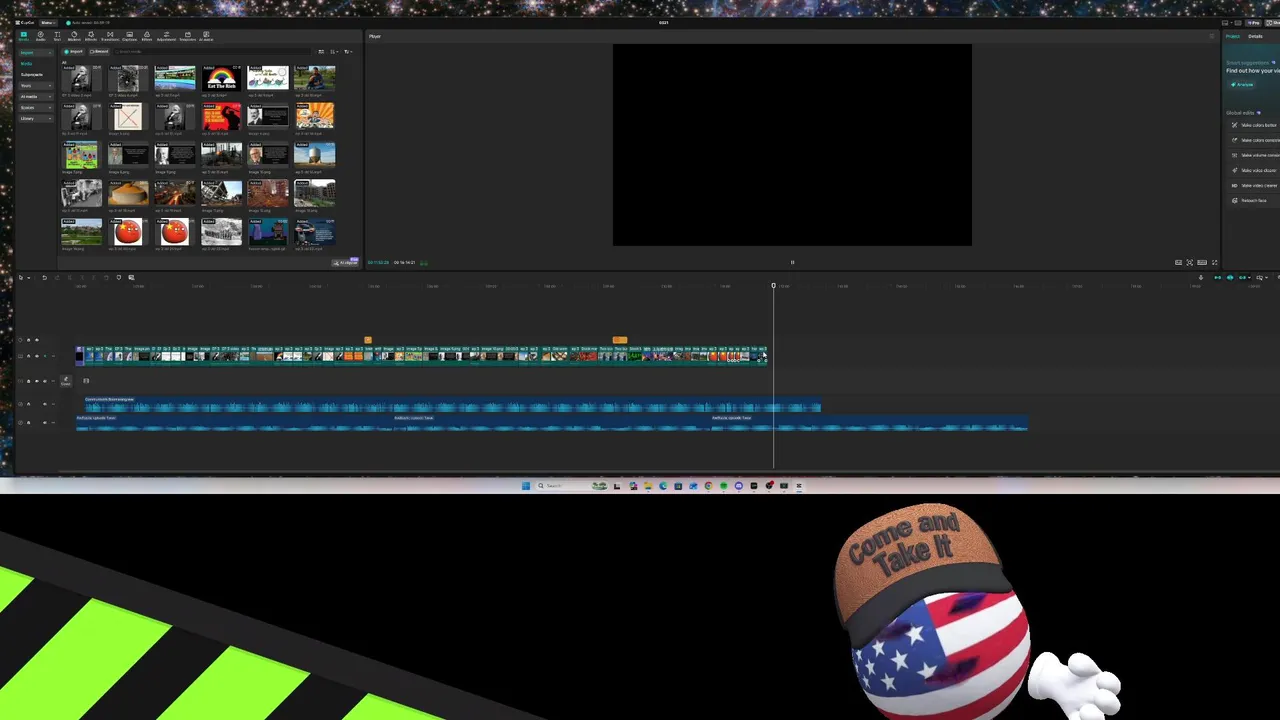Image resolution: width=1280 pixels, height=720 pixels.
Task: Open the Captions tab
Action: [x=130, y=36]
